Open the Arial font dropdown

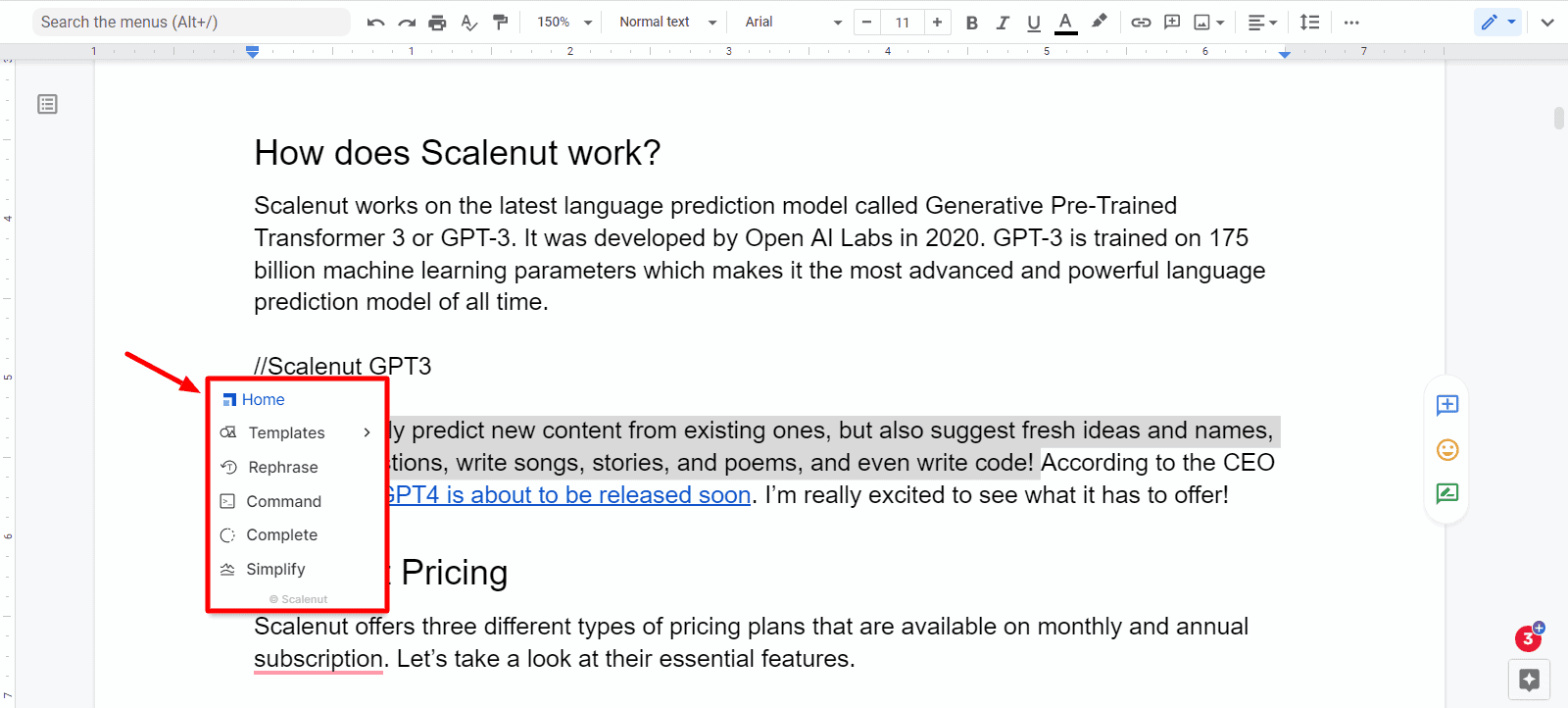[793, 22]
